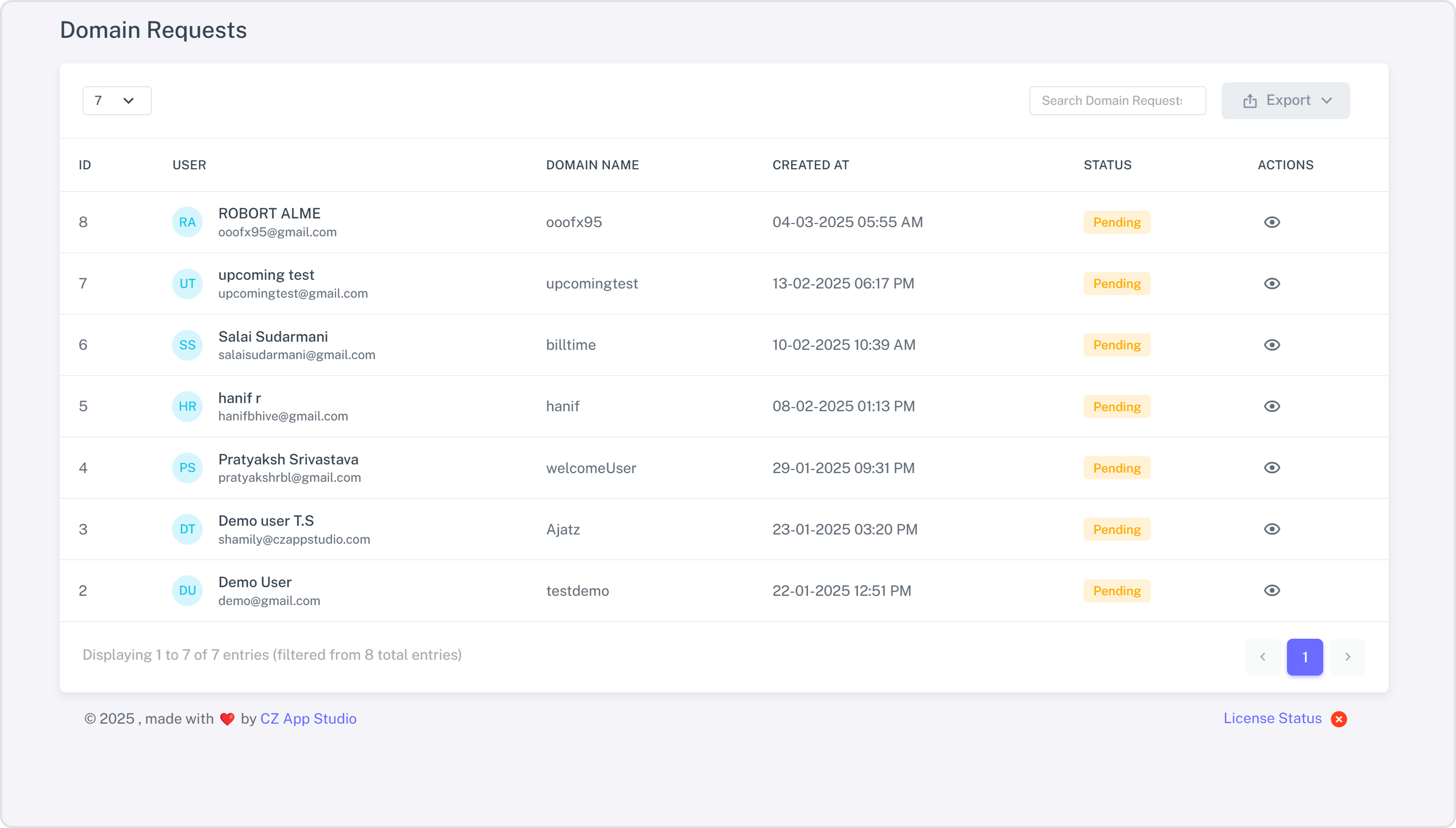Open the CZ App Studio link
The width and height of the screenshot is (1456, 828).
pyautogui.click(x=309, y=719)
